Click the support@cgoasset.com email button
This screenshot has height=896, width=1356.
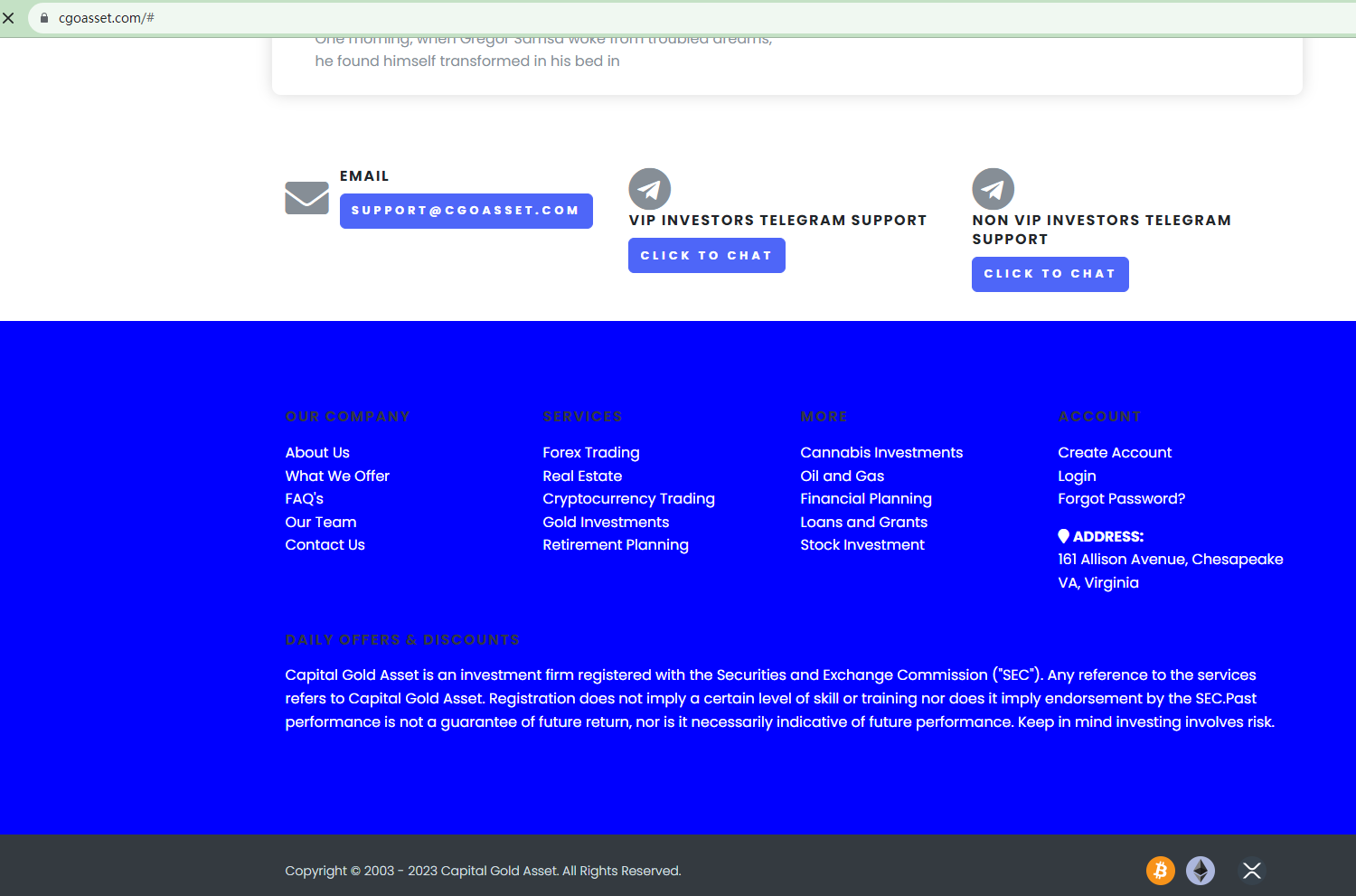point(466,211)
